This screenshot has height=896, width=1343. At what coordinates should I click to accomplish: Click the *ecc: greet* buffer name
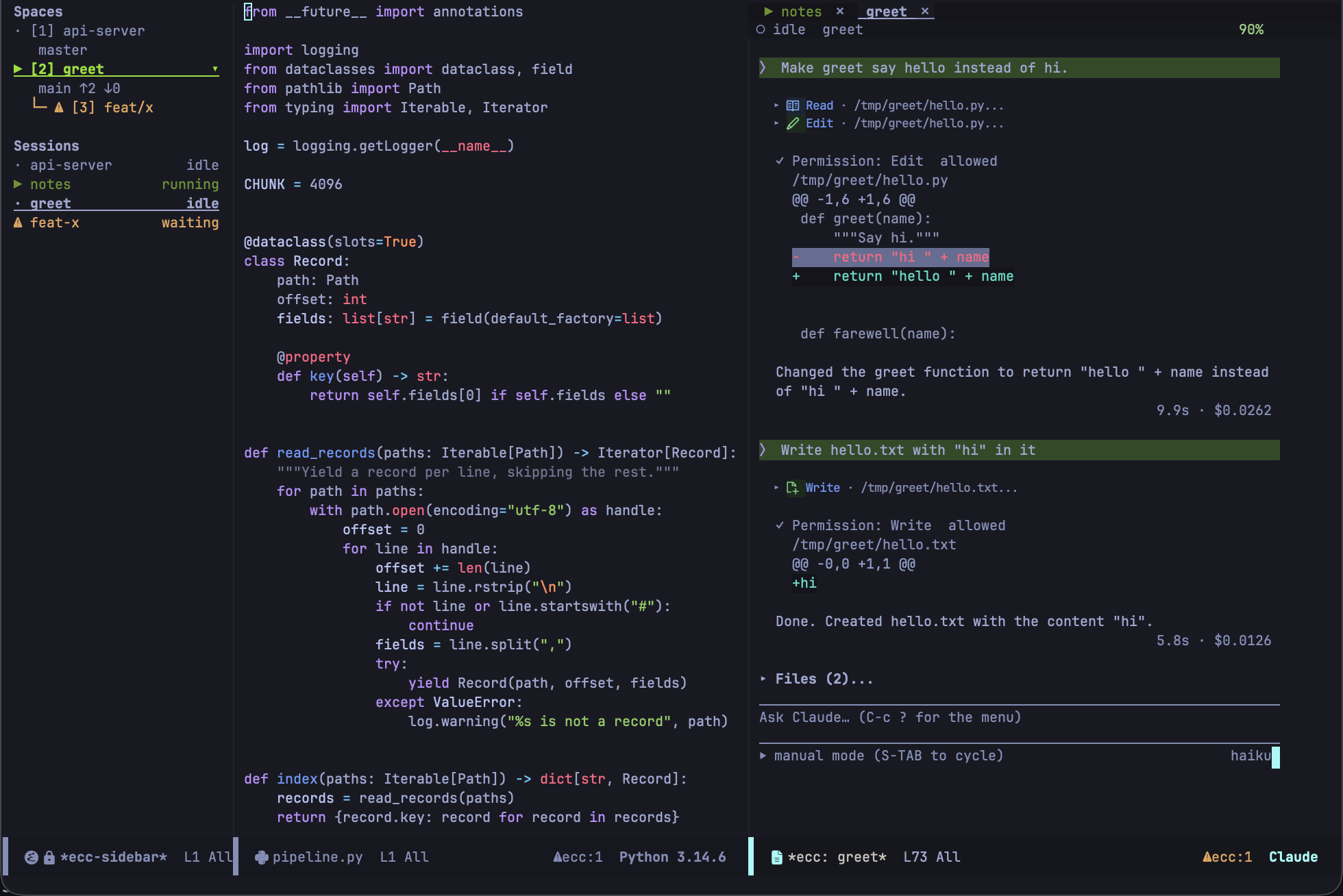pos(837,857)
